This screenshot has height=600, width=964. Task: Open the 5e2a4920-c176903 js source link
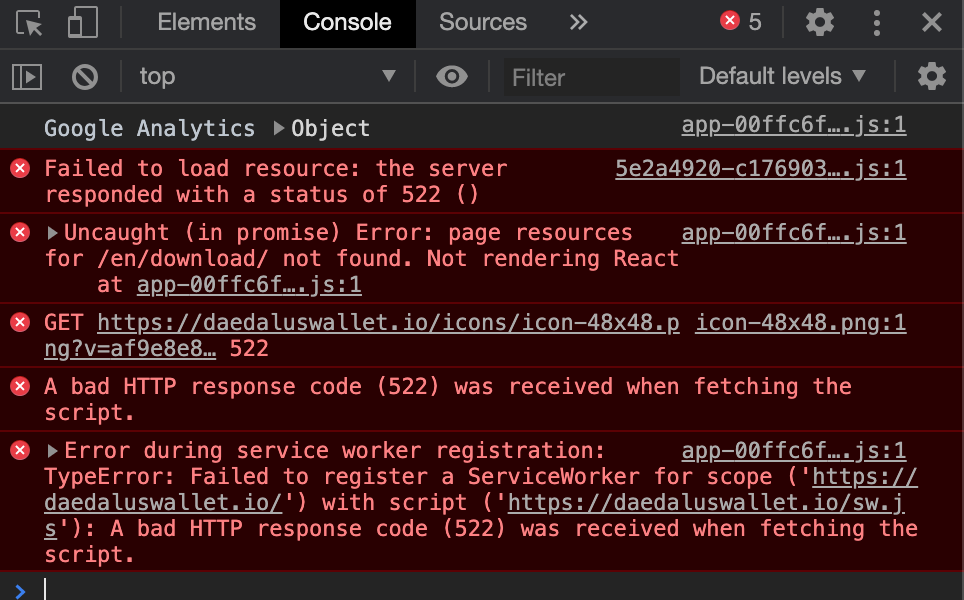(x=761, y=168)
